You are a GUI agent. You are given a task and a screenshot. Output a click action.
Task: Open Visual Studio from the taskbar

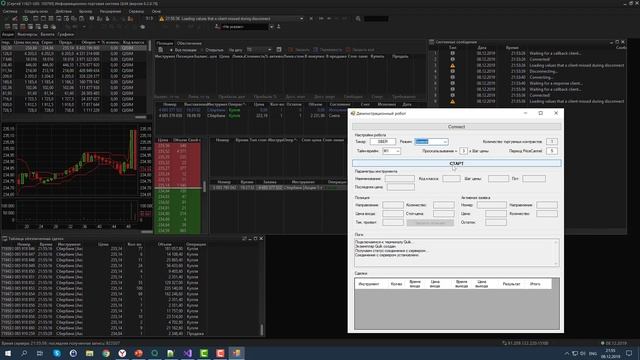(187, 353)
